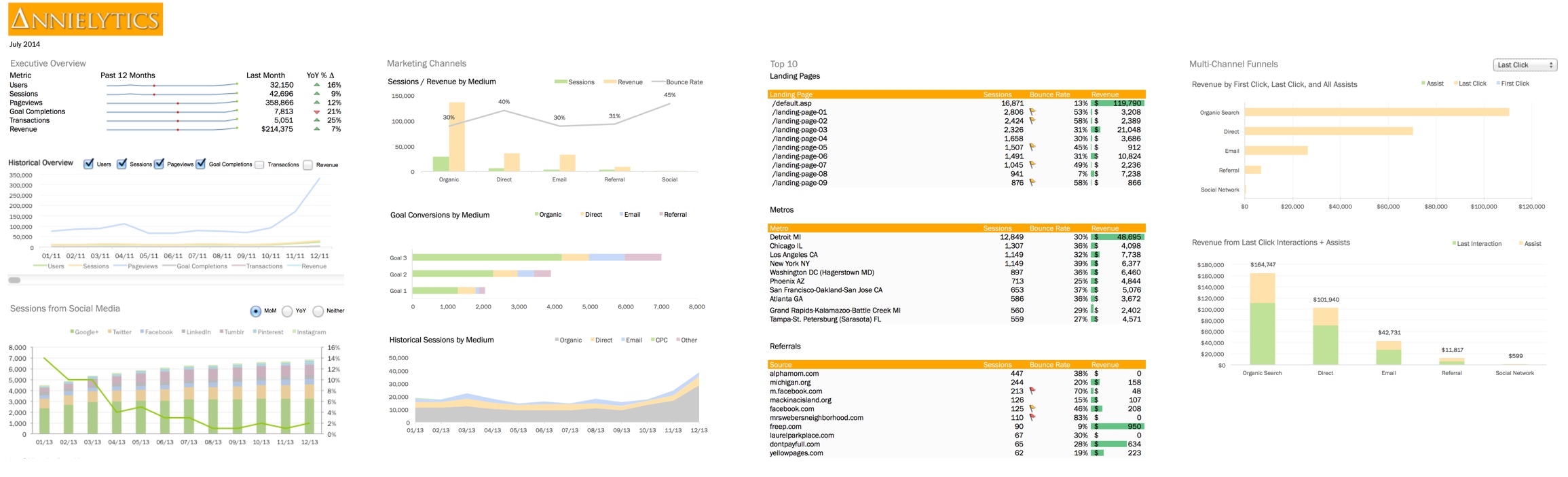Image resolution: width=1568 pixels, height=477 pixels.
Task: Enable the Transactions checkbox
Action: 259,164
